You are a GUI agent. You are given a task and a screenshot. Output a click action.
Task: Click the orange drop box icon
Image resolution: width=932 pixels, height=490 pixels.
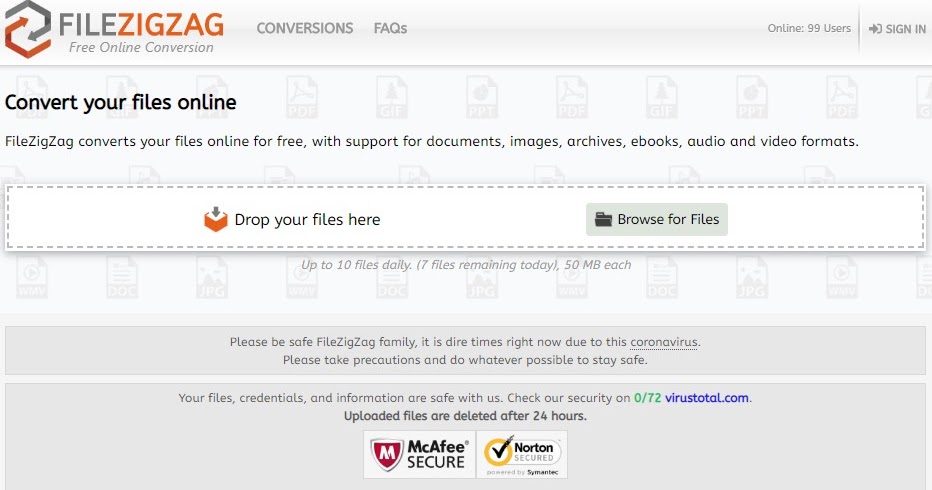coord(216,219)
